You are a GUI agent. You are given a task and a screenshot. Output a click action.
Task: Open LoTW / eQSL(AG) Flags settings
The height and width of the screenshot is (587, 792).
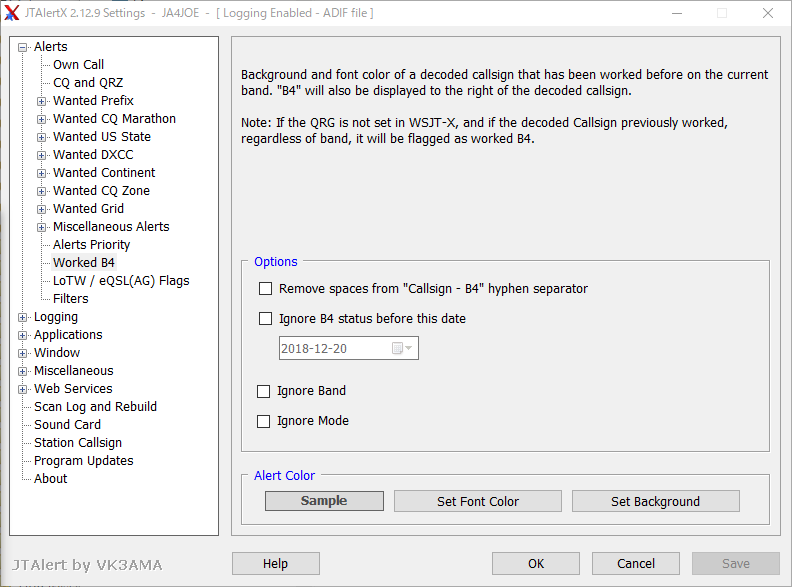(121, 281)
